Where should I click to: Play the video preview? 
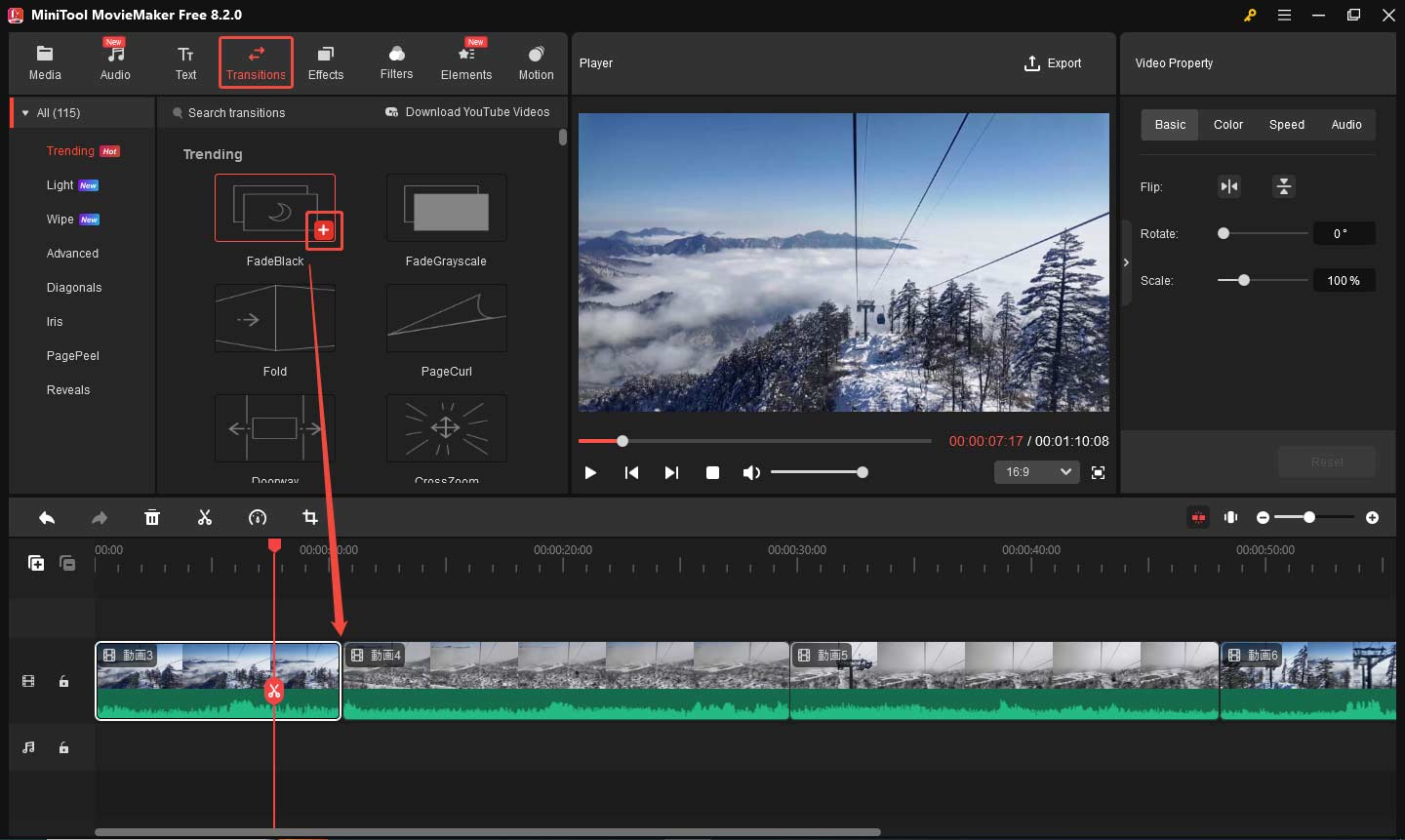click(x=590, y=472)
